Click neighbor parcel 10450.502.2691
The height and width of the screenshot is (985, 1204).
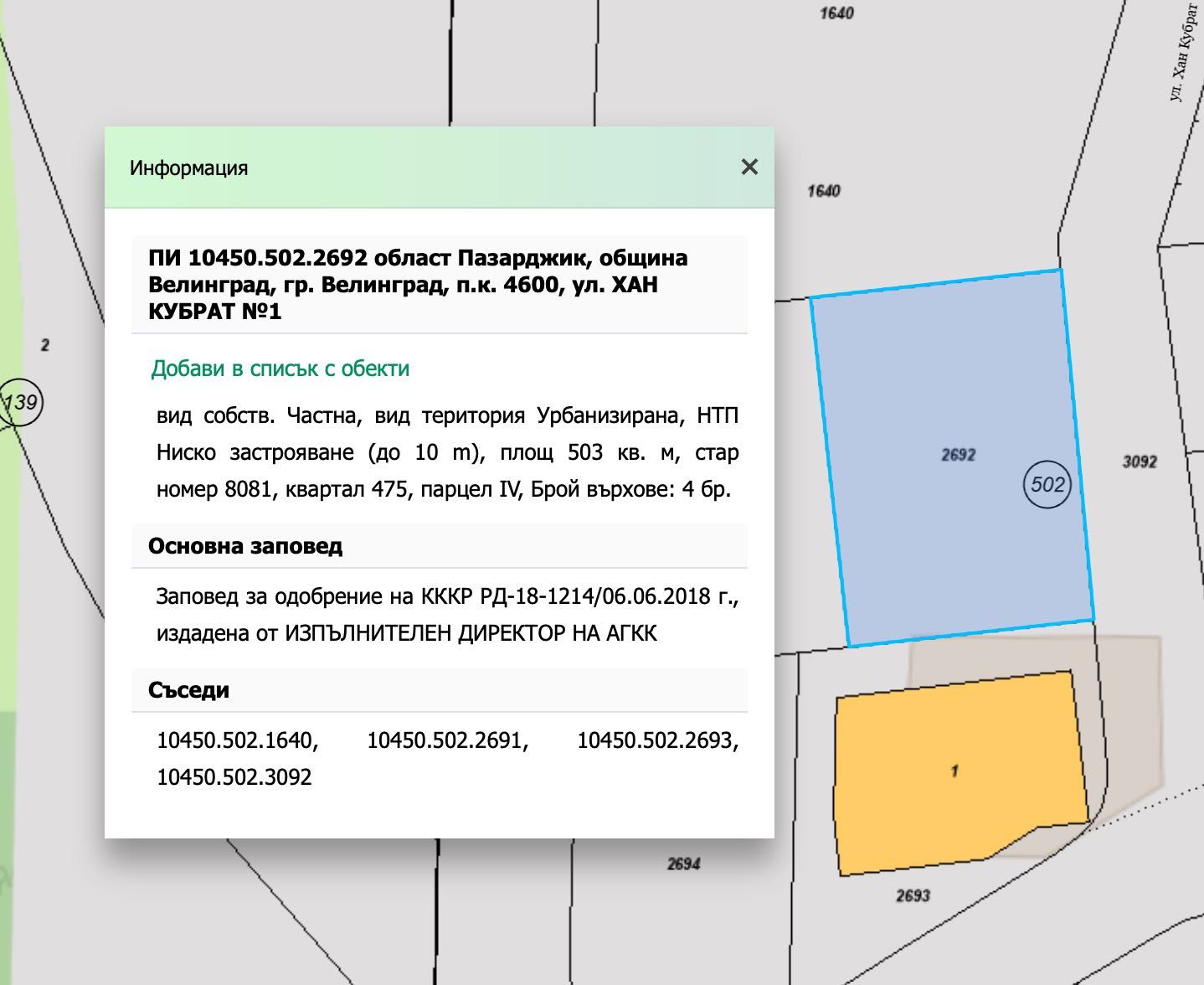(448, 740)
